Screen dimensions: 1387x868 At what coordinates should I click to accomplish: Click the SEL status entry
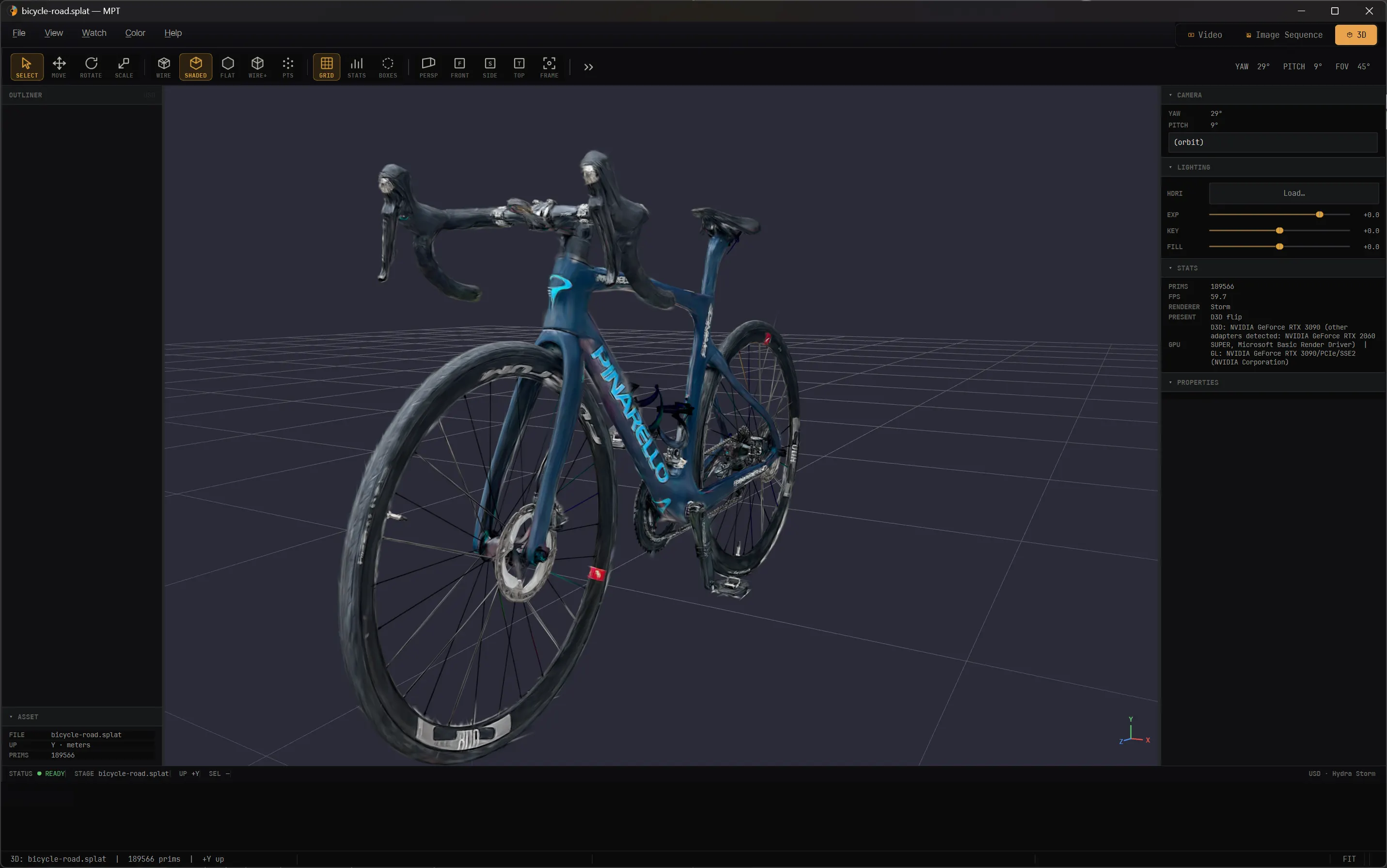pos(220,774)
